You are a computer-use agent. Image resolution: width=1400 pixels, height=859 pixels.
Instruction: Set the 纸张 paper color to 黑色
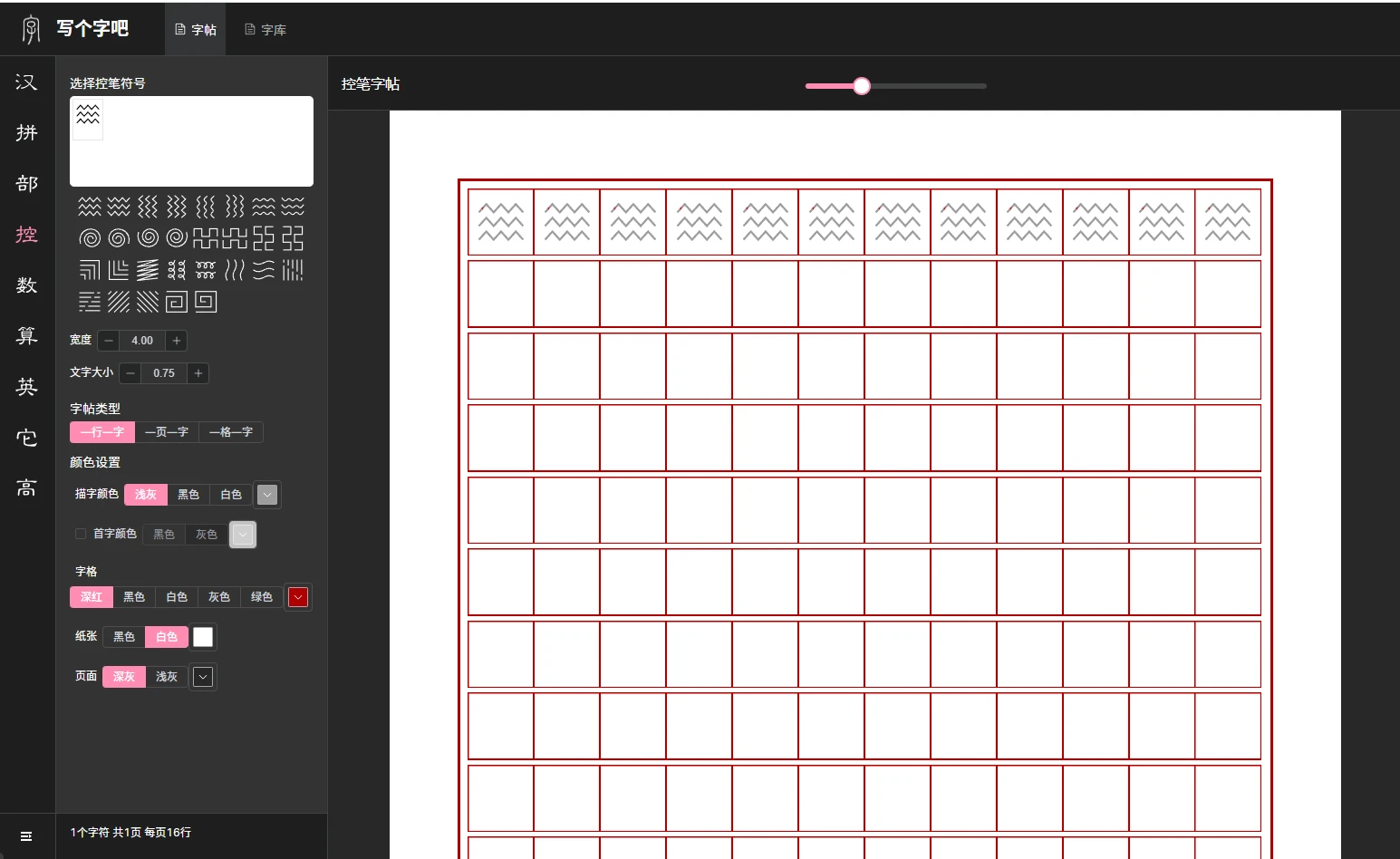click(124, 637)
